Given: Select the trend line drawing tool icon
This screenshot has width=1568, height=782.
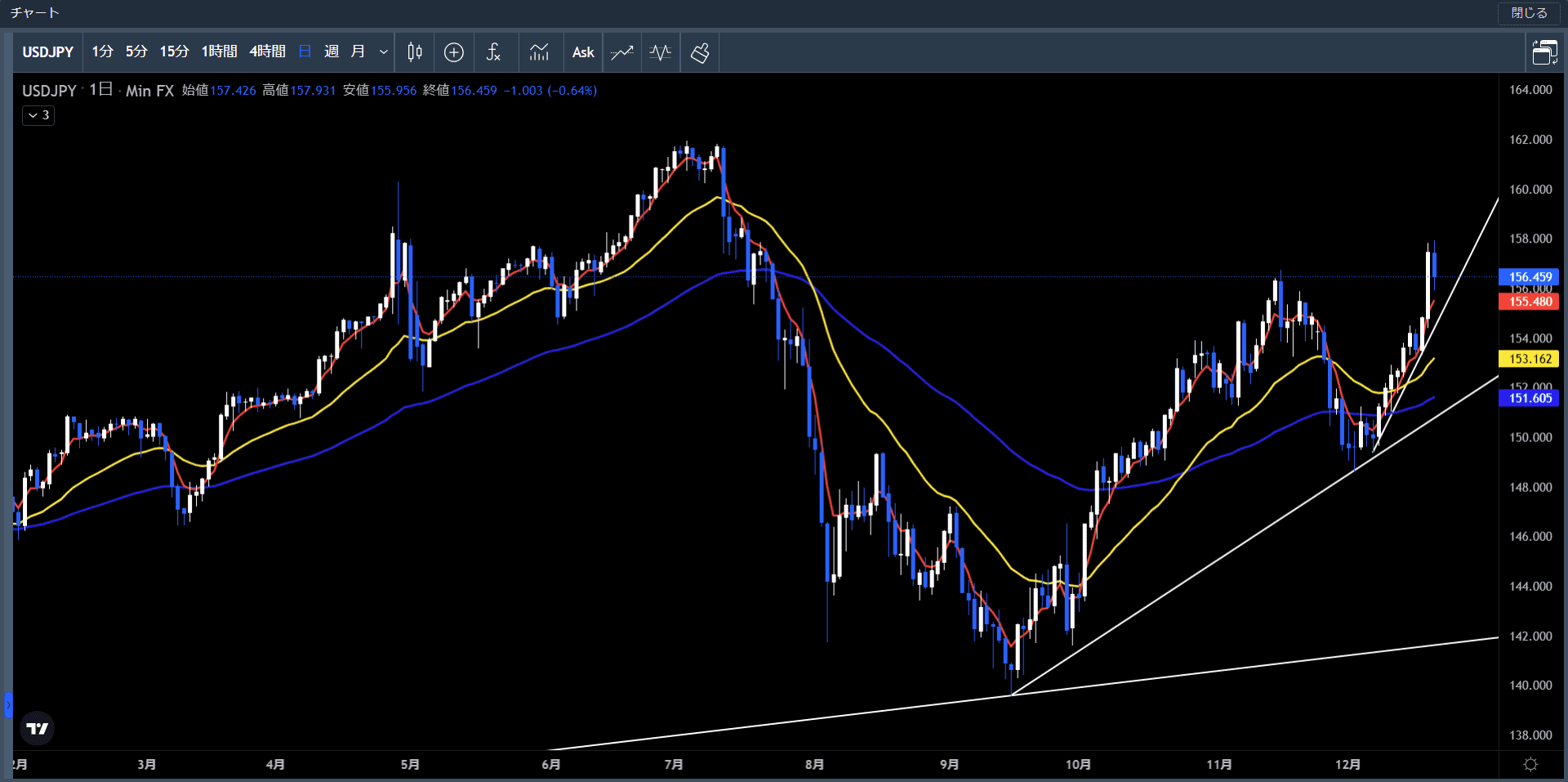Looking at the screenshot, I should [x=622, y=52].
